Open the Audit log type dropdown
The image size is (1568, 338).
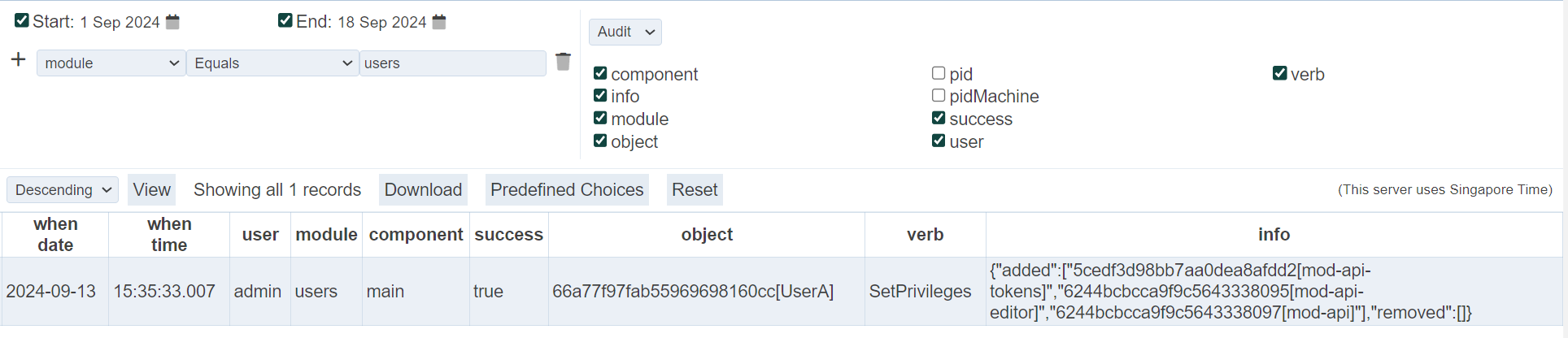tap(625, 32)
